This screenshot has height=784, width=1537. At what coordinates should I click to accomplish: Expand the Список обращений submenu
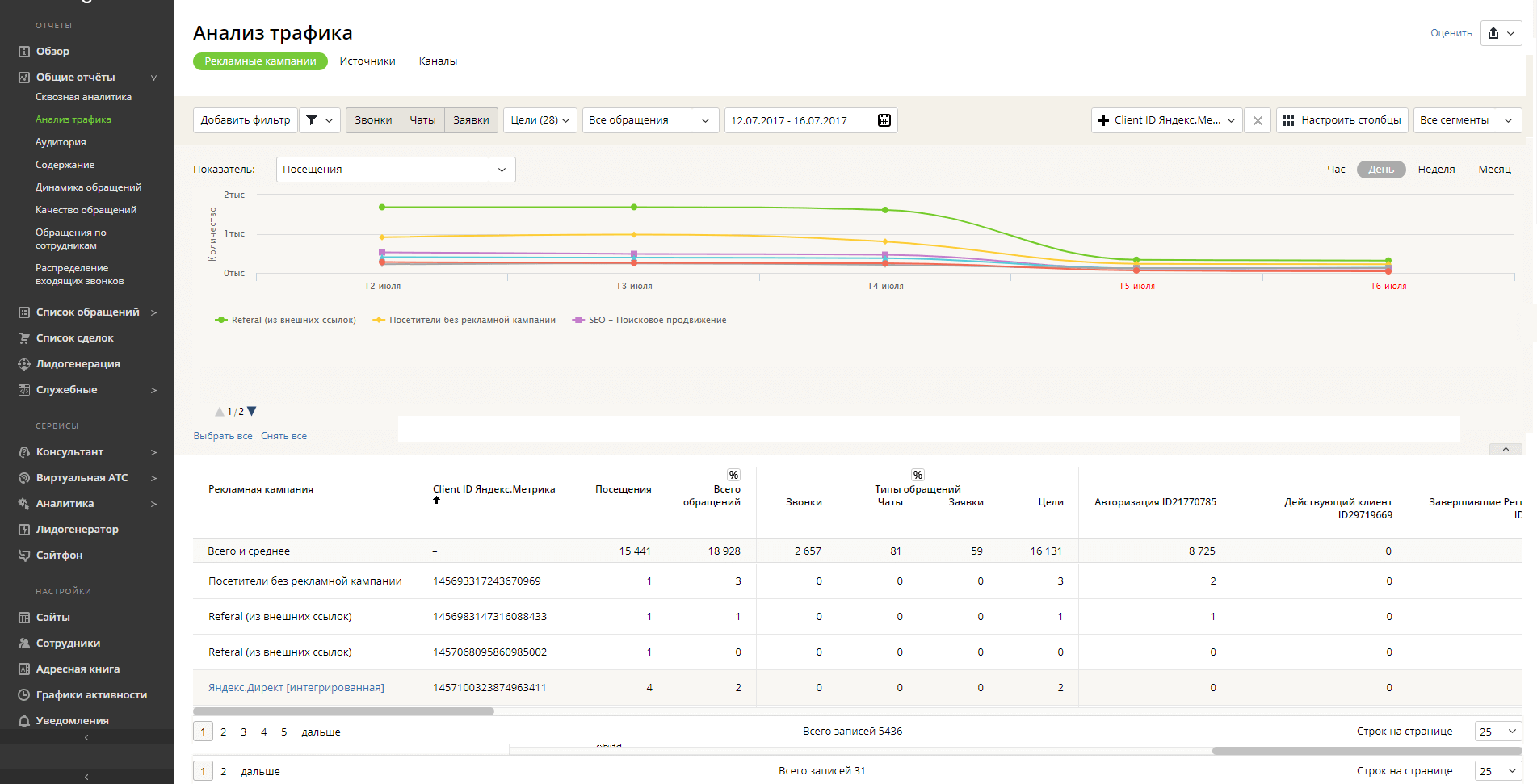click(x=153, y=312)
